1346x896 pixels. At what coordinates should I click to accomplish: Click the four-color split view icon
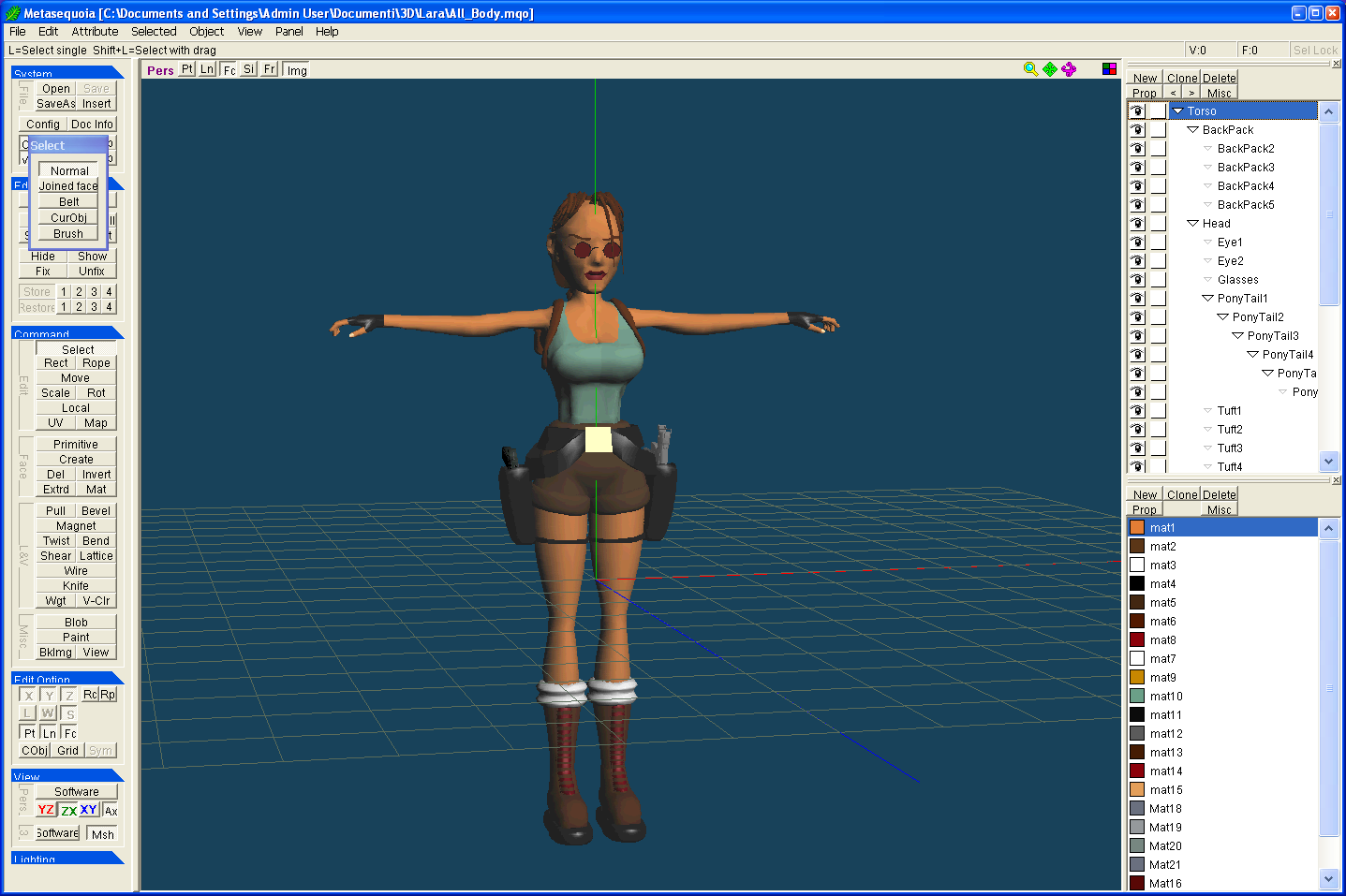coord(1109,68)
